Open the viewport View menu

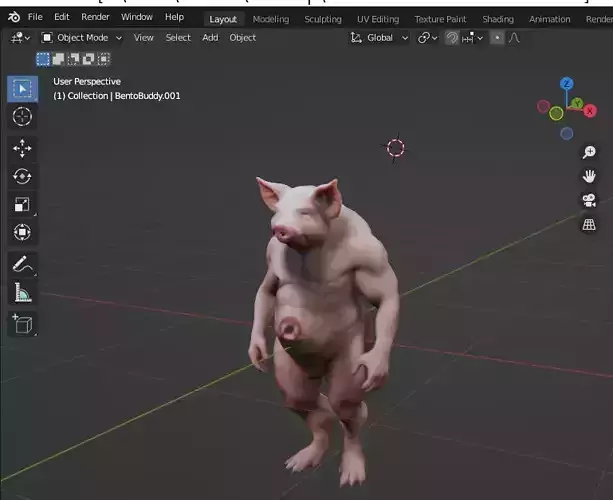coord(143,38)
